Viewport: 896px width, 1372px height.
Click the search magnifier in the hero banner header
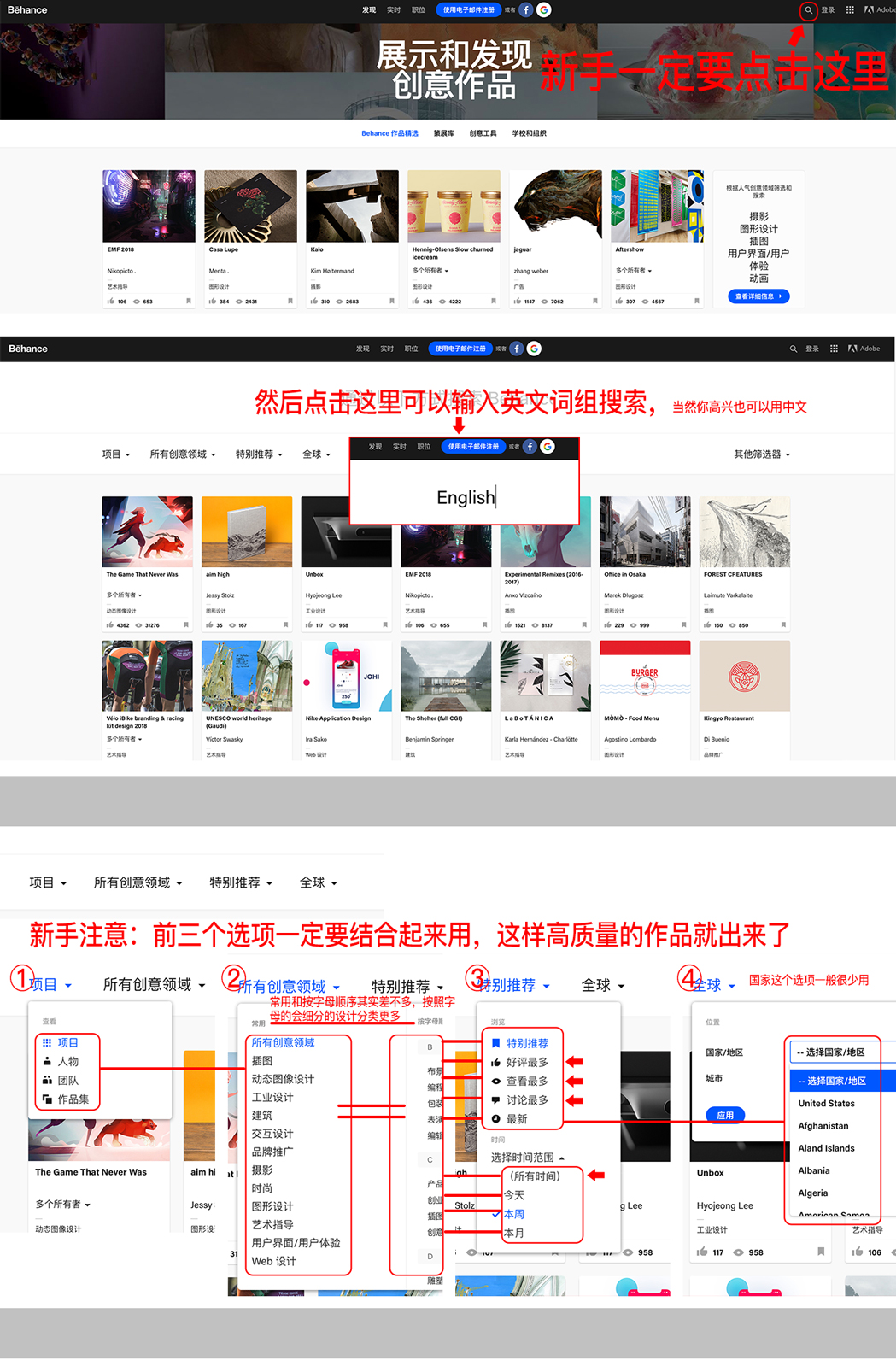point(808,10)
